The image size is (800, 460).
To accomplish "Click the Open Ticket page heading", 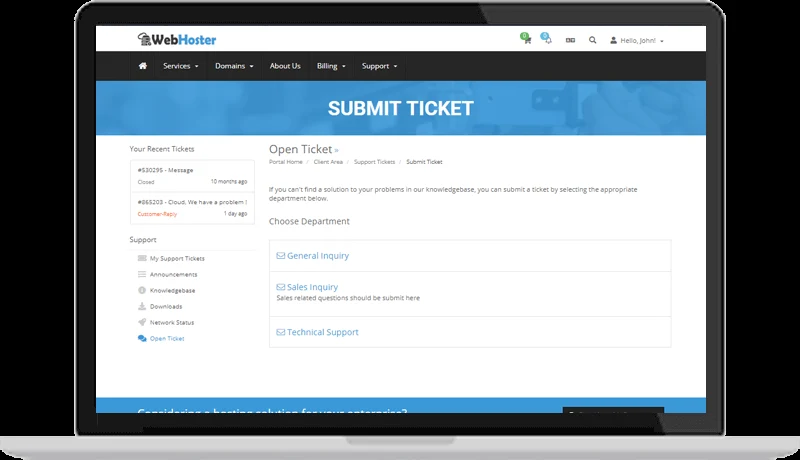I will [x=301, y=149].
